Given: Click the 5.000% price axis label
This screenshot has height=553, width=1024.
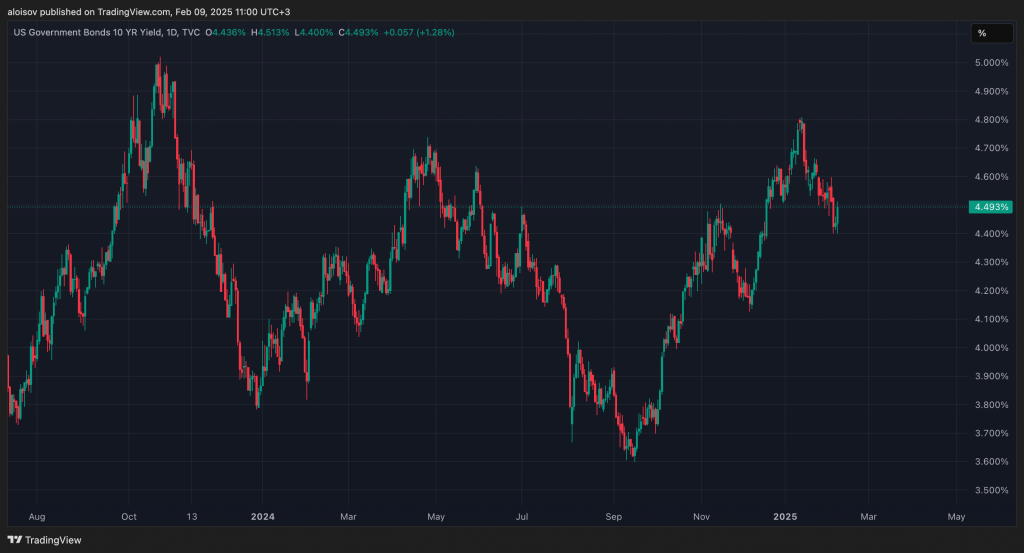Looking at the screenshot, I should click(989, 63).
